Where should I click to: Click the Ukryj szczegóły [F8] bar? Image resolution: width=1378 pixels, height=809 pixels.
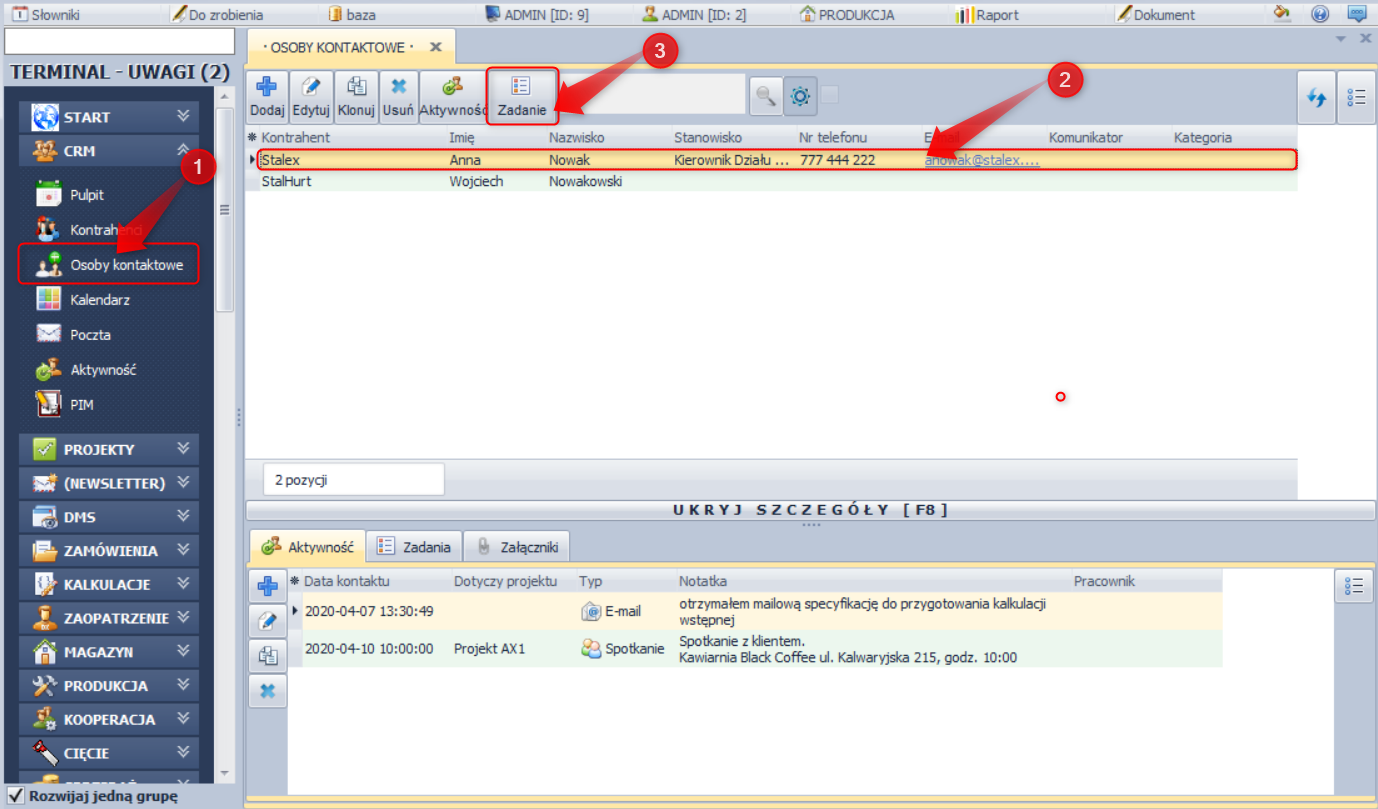tap(810, 510)
